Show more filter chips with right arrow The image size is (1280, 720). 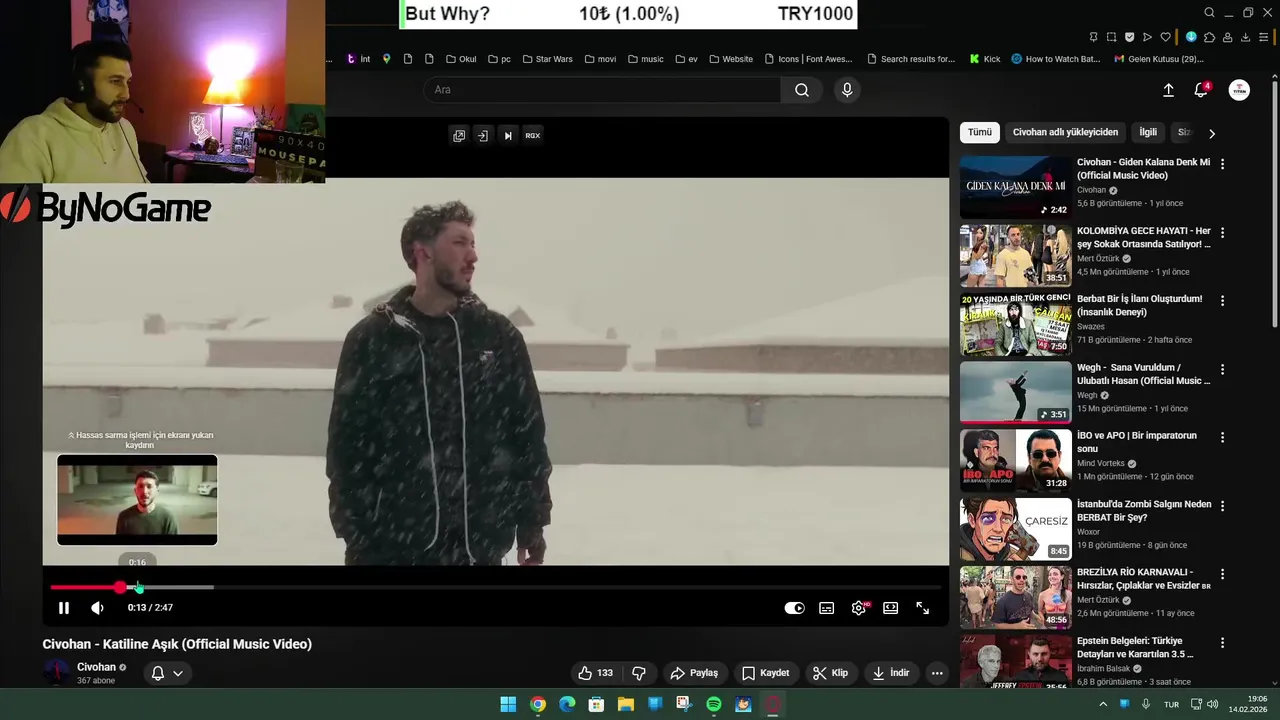point(1212,133)
